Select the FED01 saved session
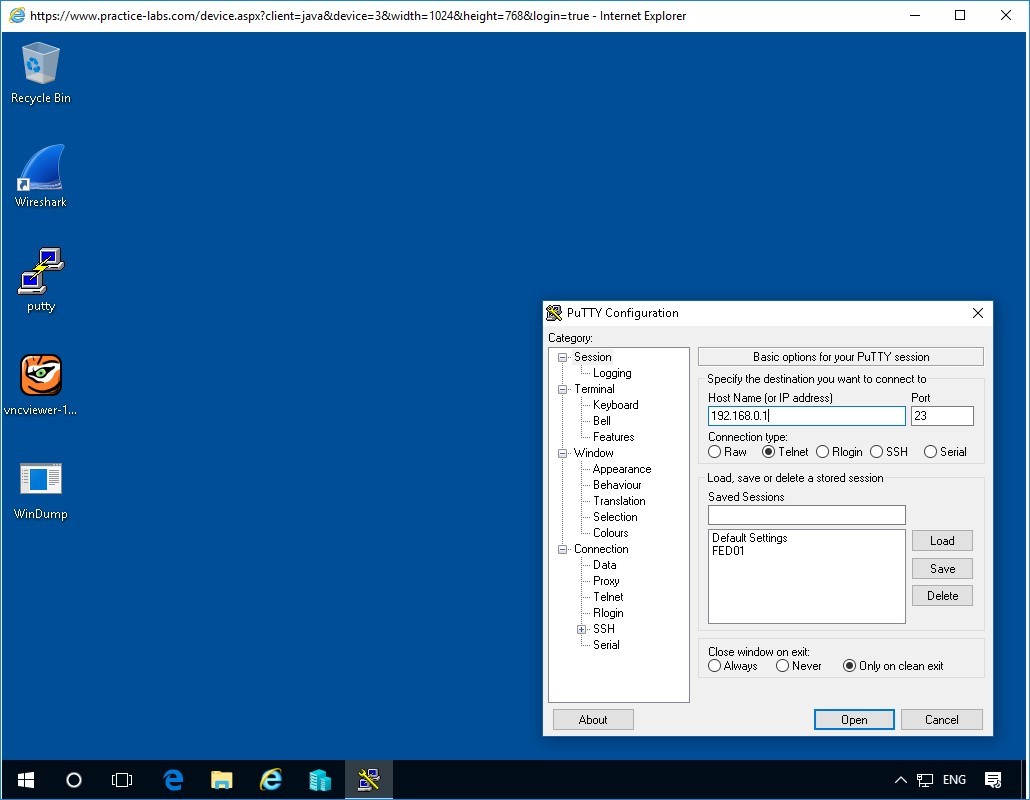The image size is (1030, 800). coord(728,551)
